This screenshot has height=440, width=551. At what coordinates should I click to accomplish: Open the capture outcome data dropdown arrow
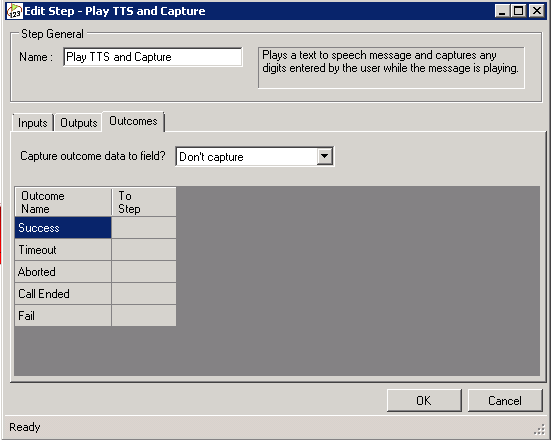click(324, 156)
